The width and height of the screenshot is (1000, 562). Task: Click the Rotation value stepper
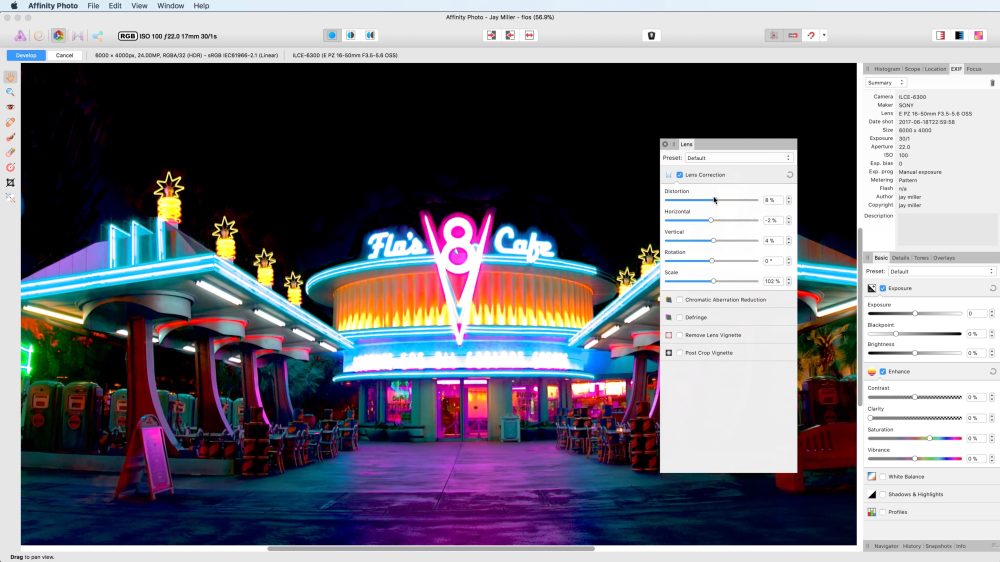click(x=789, y=261)
